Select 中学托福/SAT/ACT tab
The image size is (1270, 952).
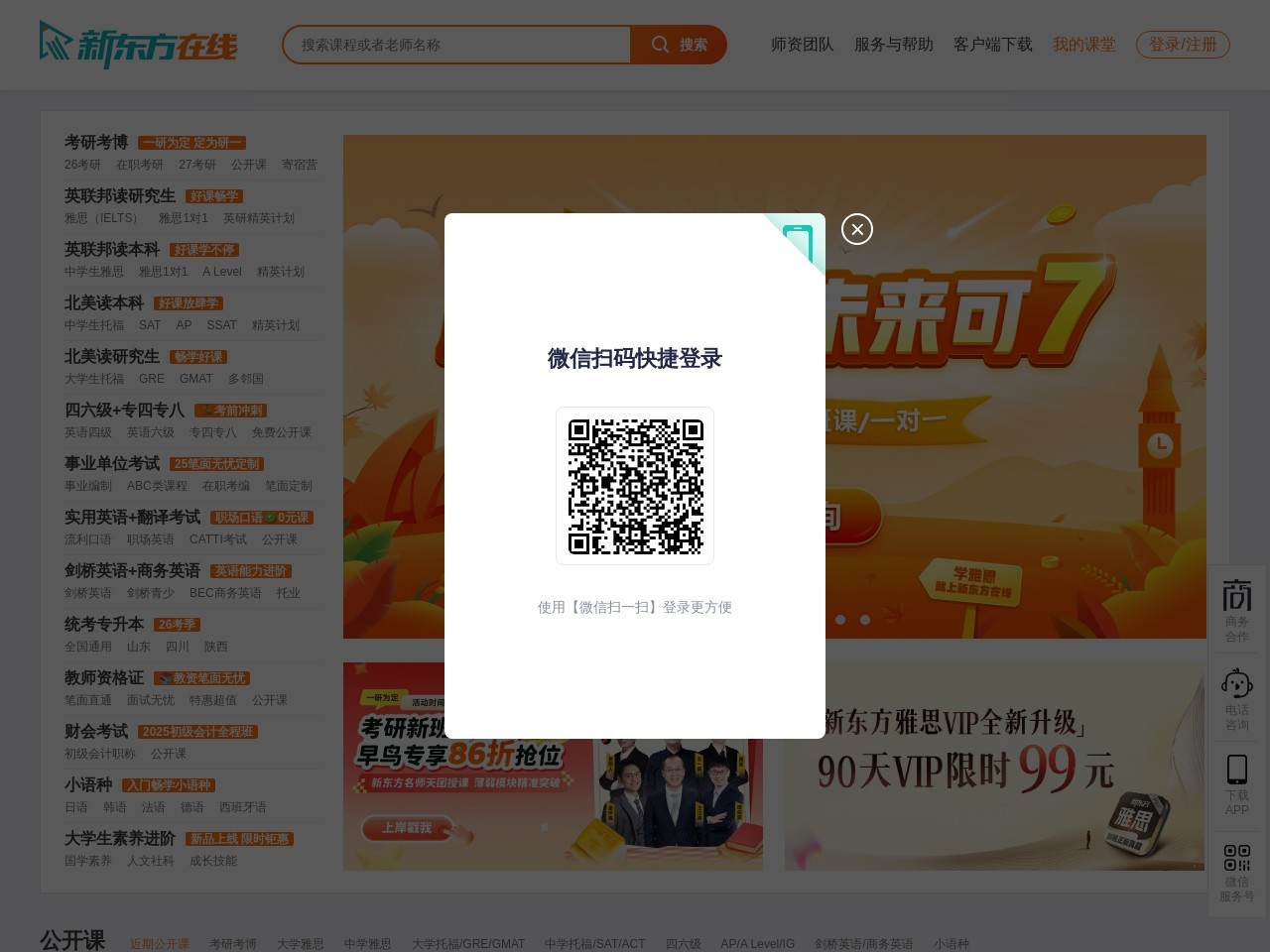pos(595,944)
